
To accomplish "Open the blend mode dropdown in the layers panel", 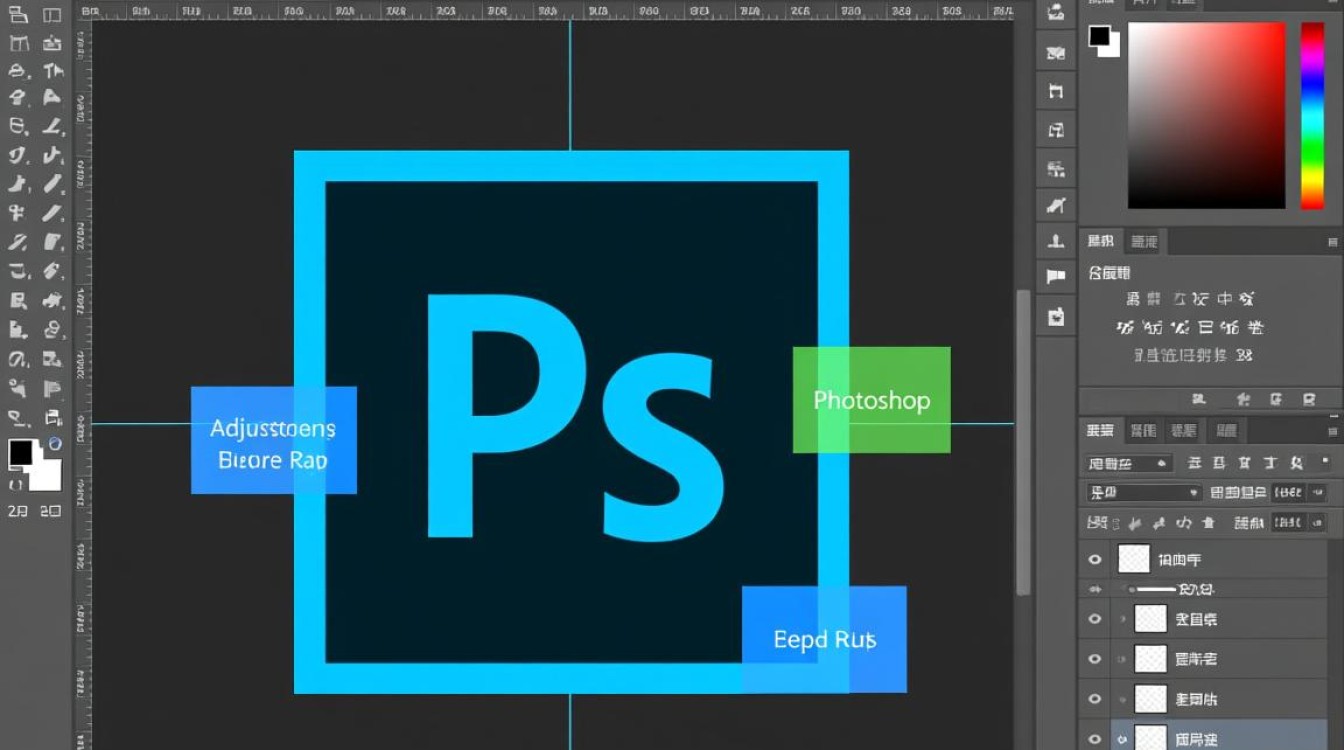I will click(x=1144, y=493).
